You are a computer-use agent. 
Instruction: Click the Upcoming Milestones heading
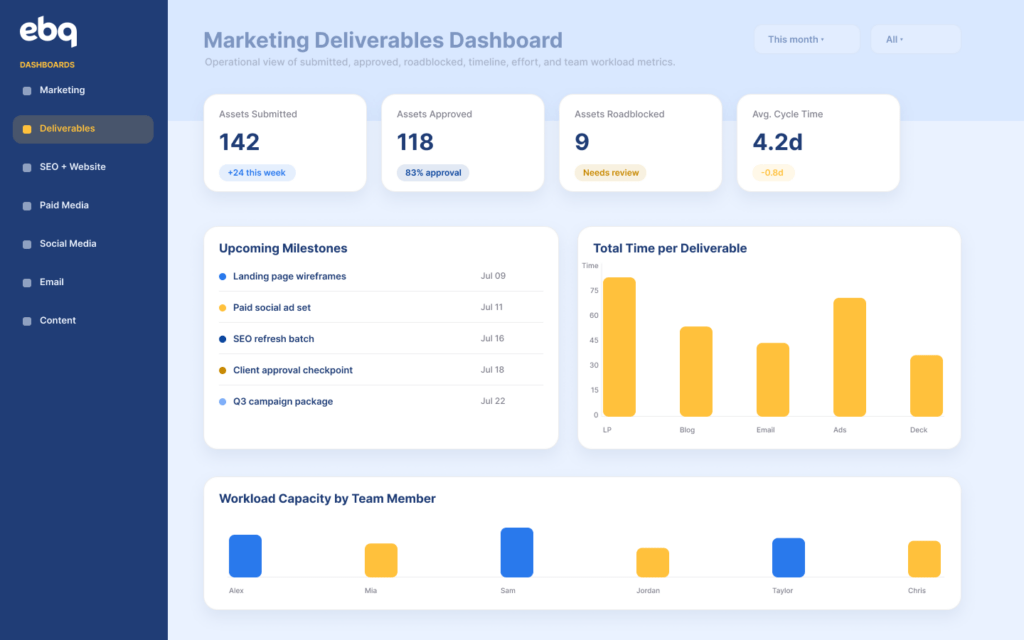click(x=283, y=248)
